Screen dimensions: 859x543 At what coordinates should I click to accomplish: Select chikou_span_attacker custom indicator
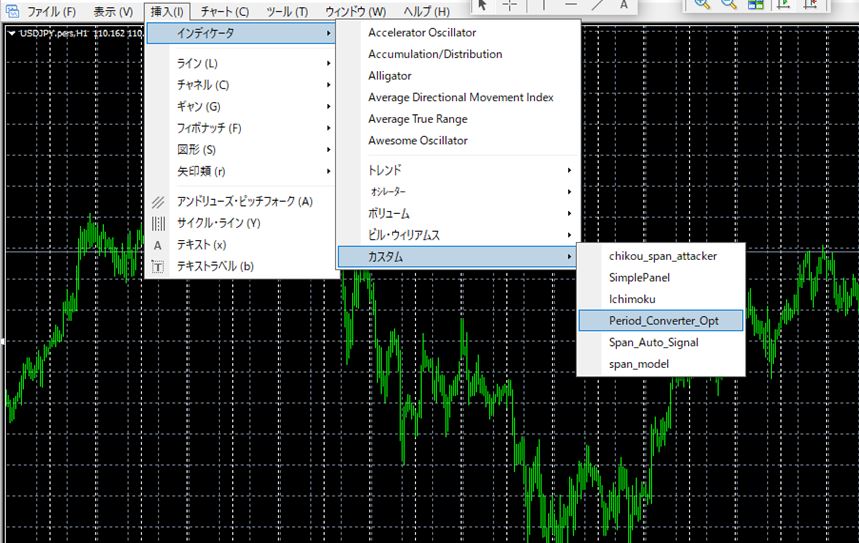pos(661,256)
